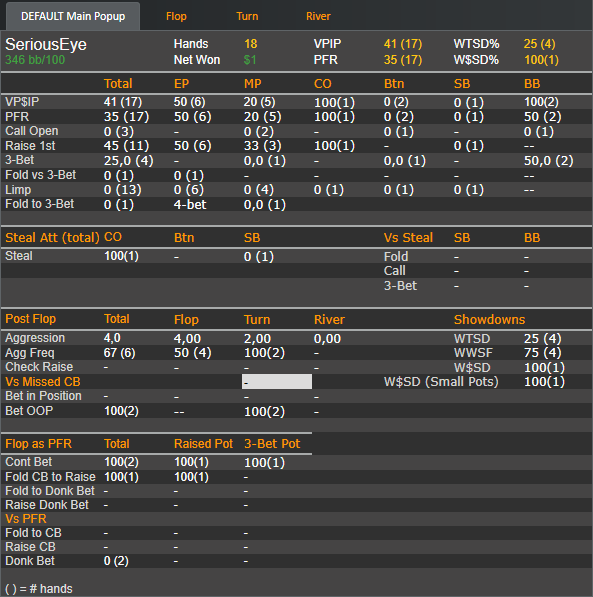
Task: Click the VP$IP MP value 20 (5)
Action: (x=259, y=102)
